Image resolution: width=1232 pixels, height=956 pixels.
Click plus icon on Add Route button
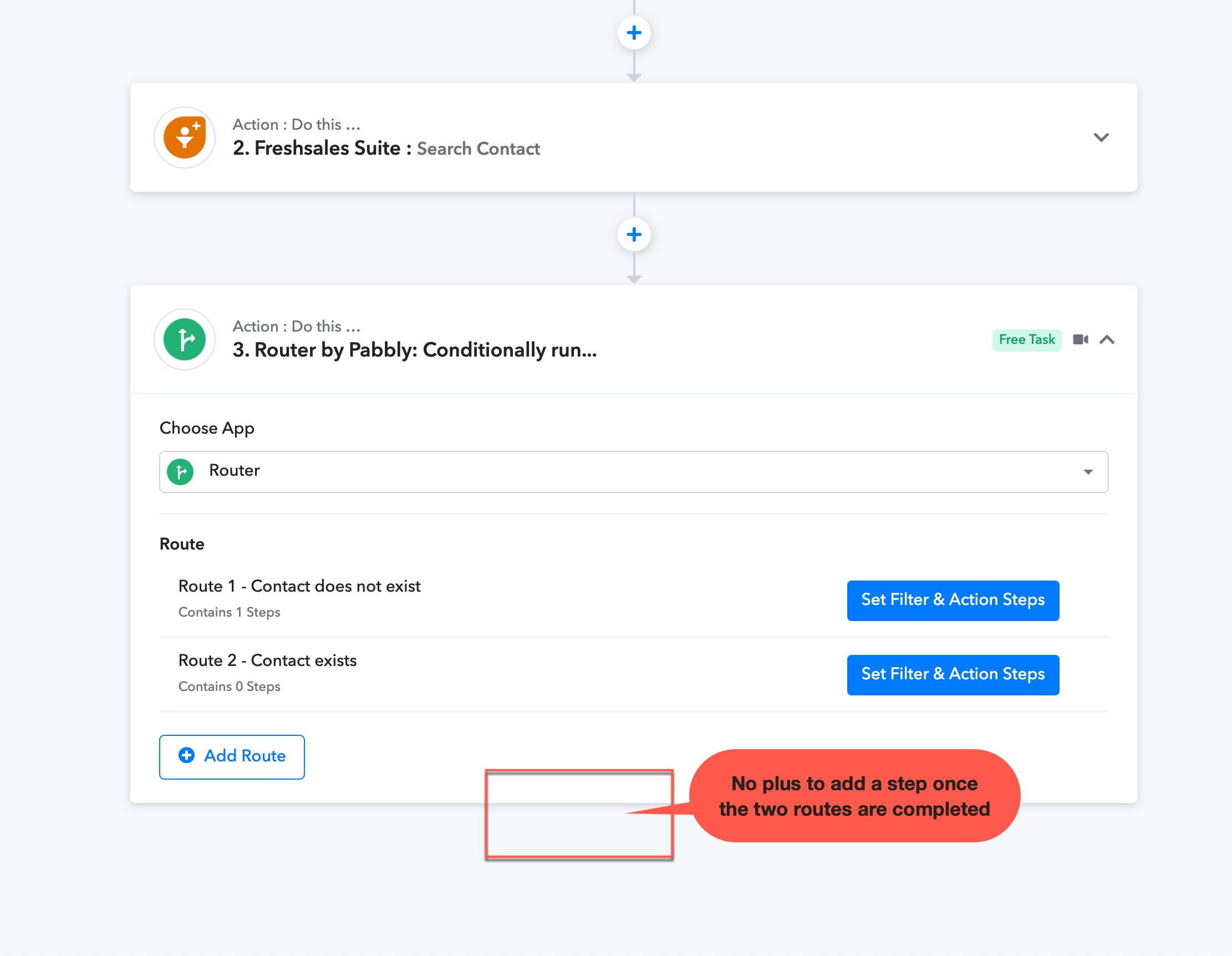(187, 755)
